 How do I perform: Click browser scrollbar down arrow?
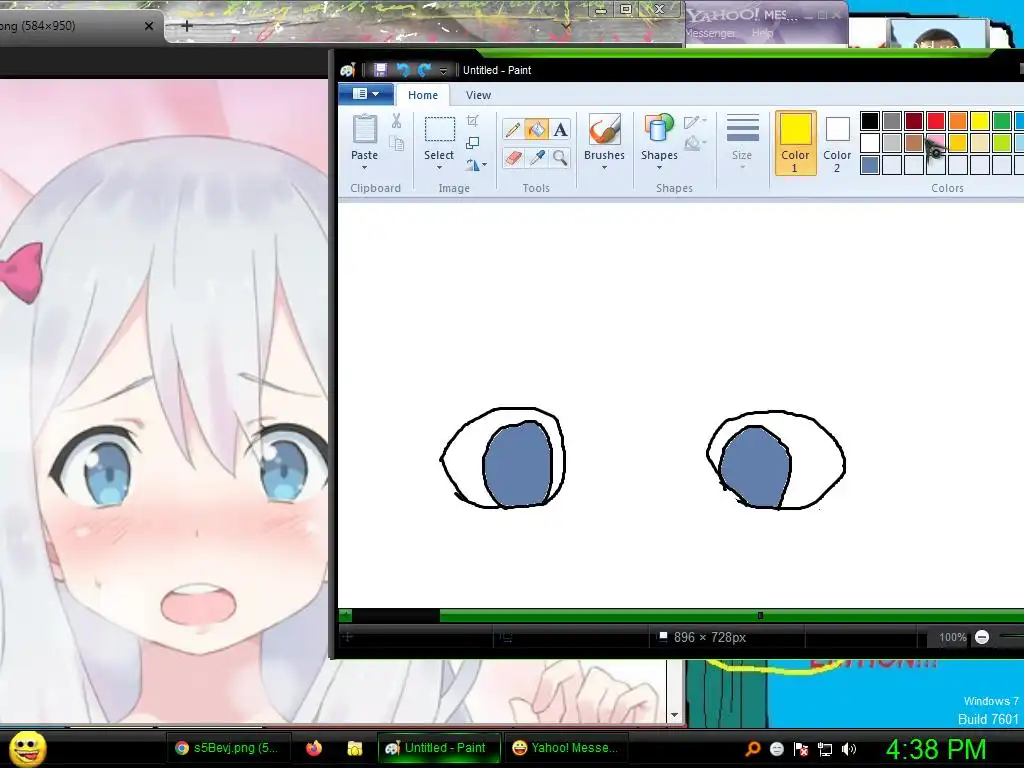pos(675,715)
